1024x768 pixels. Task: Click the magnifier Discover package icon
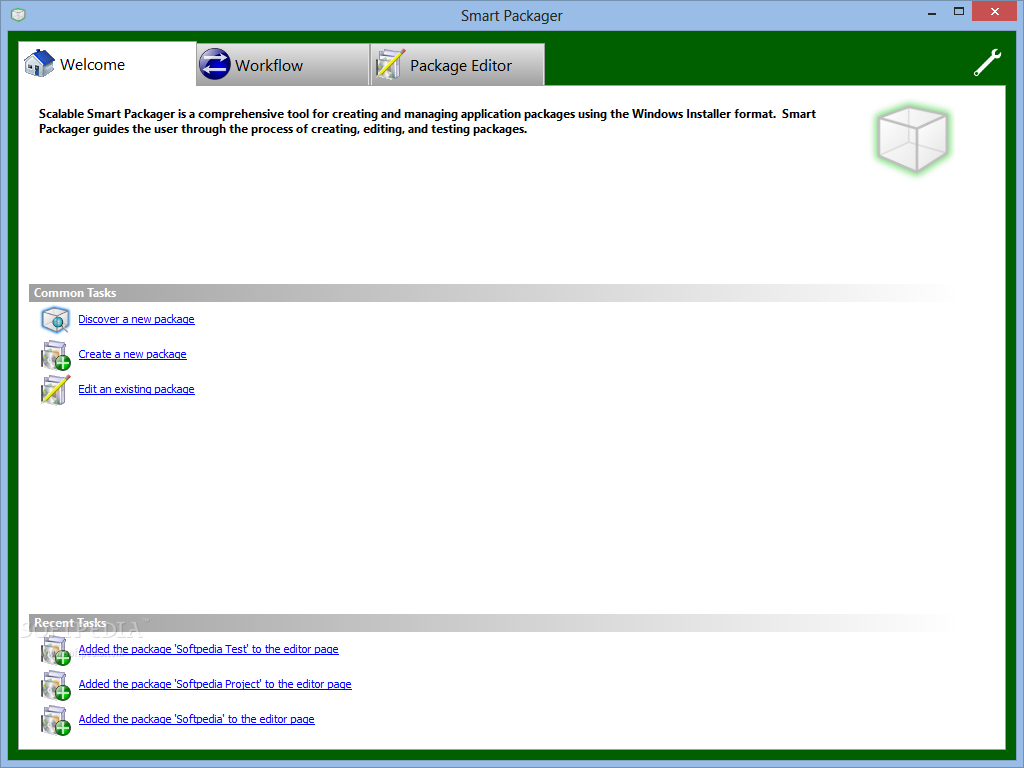point(55,319)
